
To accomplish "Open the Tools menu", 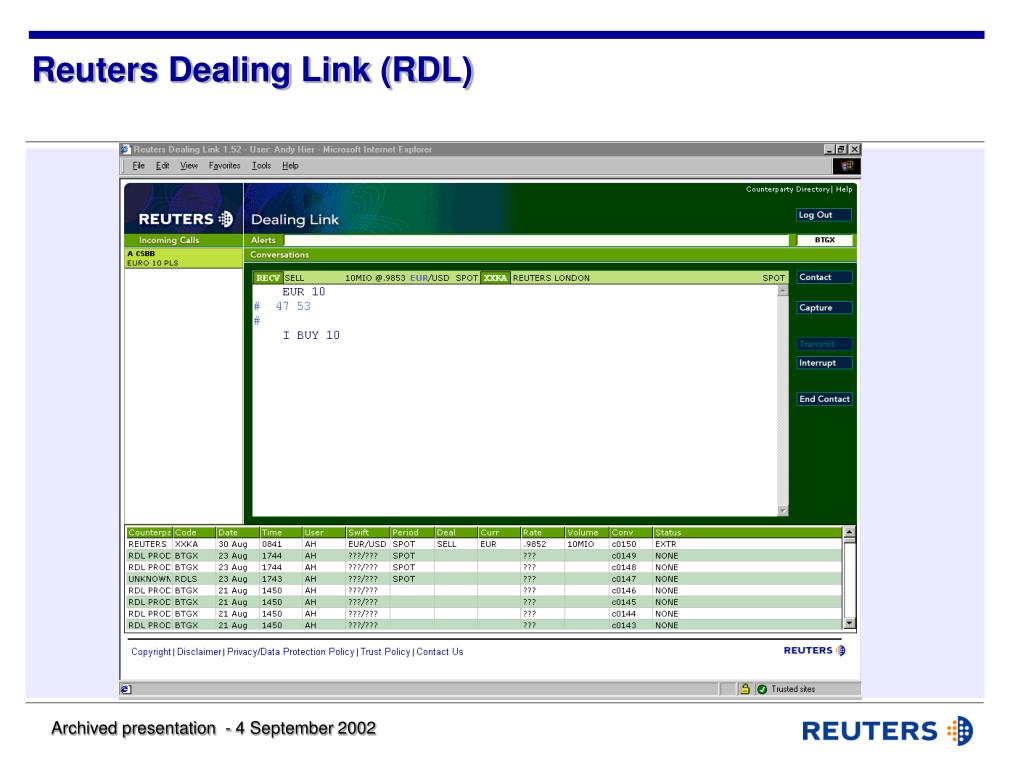I will click(x=261, y=166).
